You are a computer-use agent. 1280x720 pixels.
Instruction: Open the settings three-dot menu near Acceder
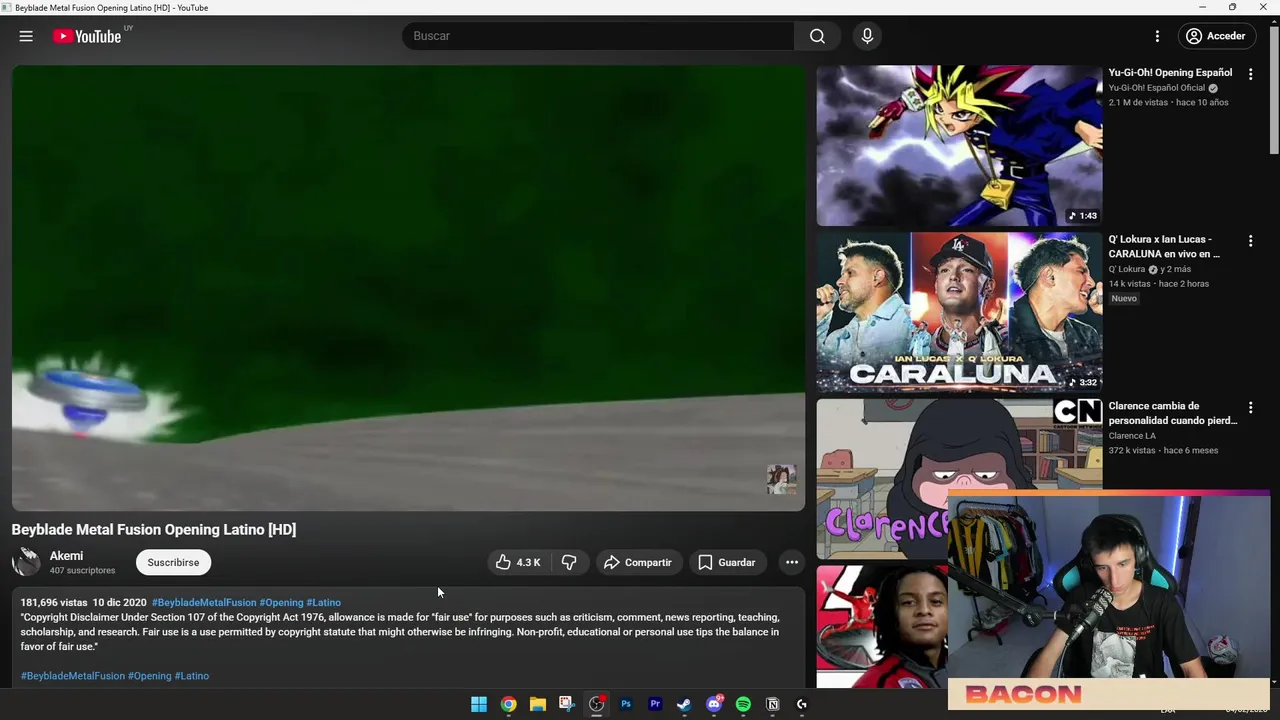coord(1157,36)
